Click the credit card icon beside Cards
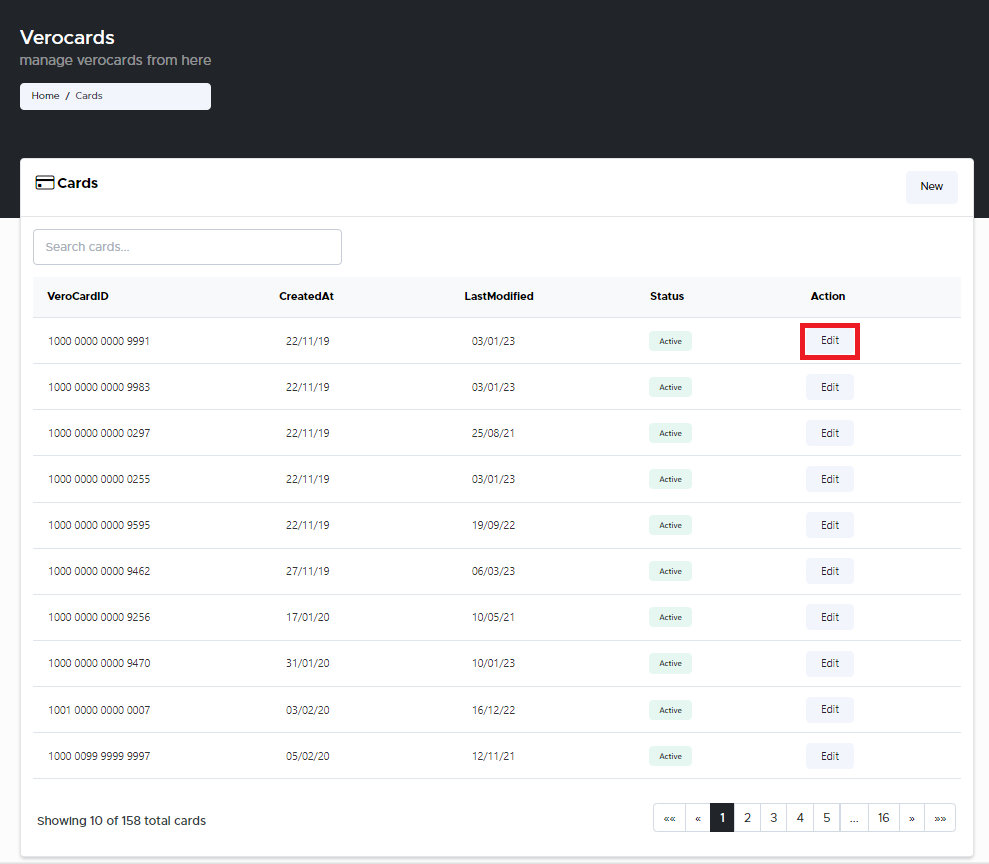 [x=44, y=183]
